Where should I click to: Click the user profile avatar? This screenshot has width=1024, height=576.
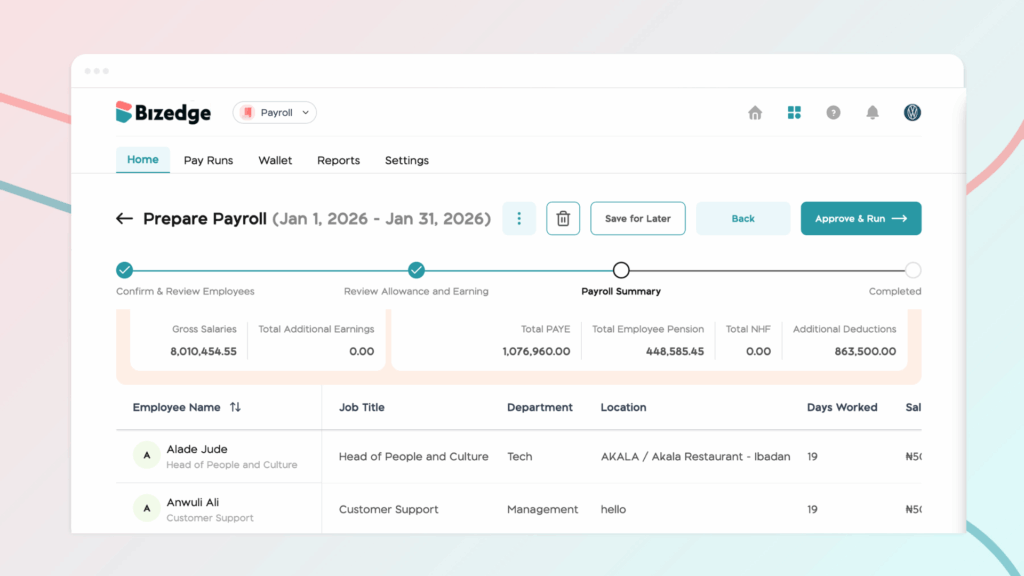(x=912, y=113)
